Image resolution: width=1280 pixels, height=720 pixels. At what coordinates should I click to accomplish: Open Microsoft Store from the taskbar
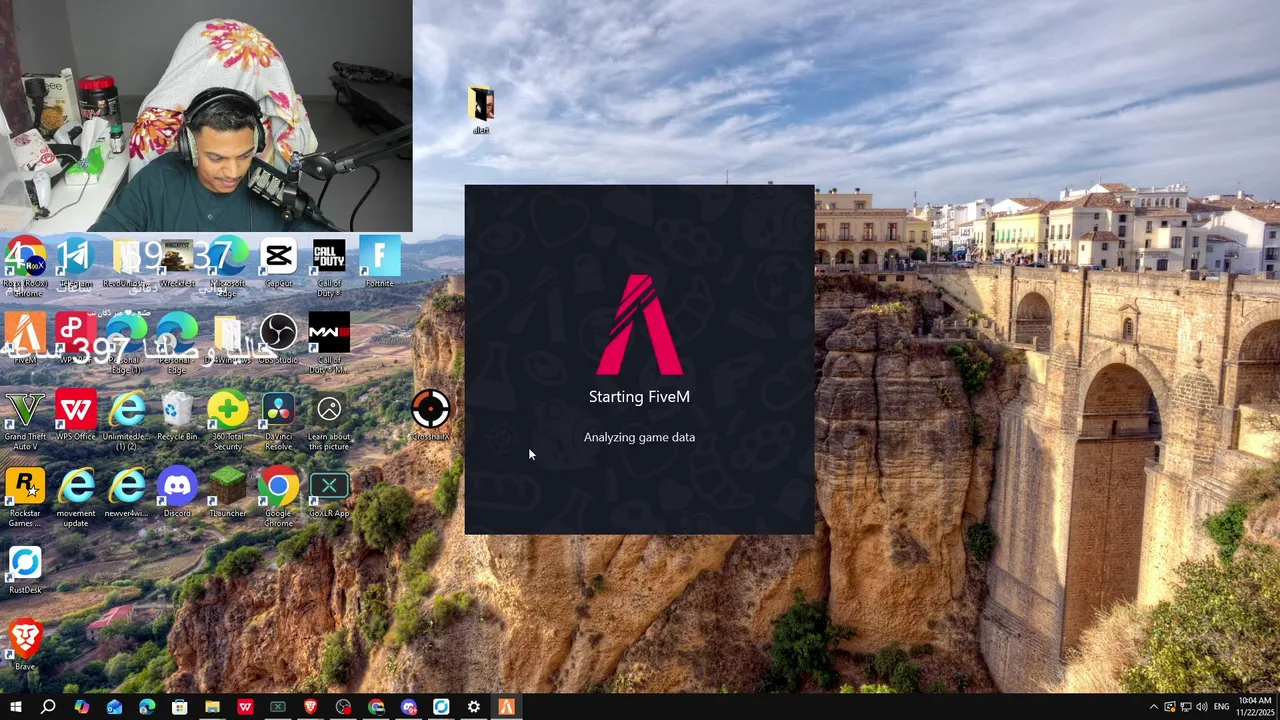179,707
